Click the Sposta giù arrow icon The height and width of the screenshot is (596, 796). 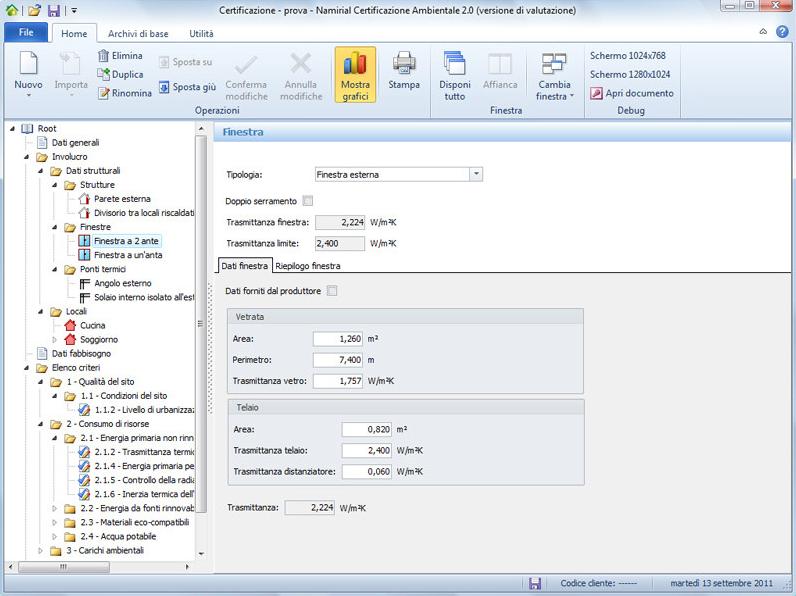click(165, 87)
